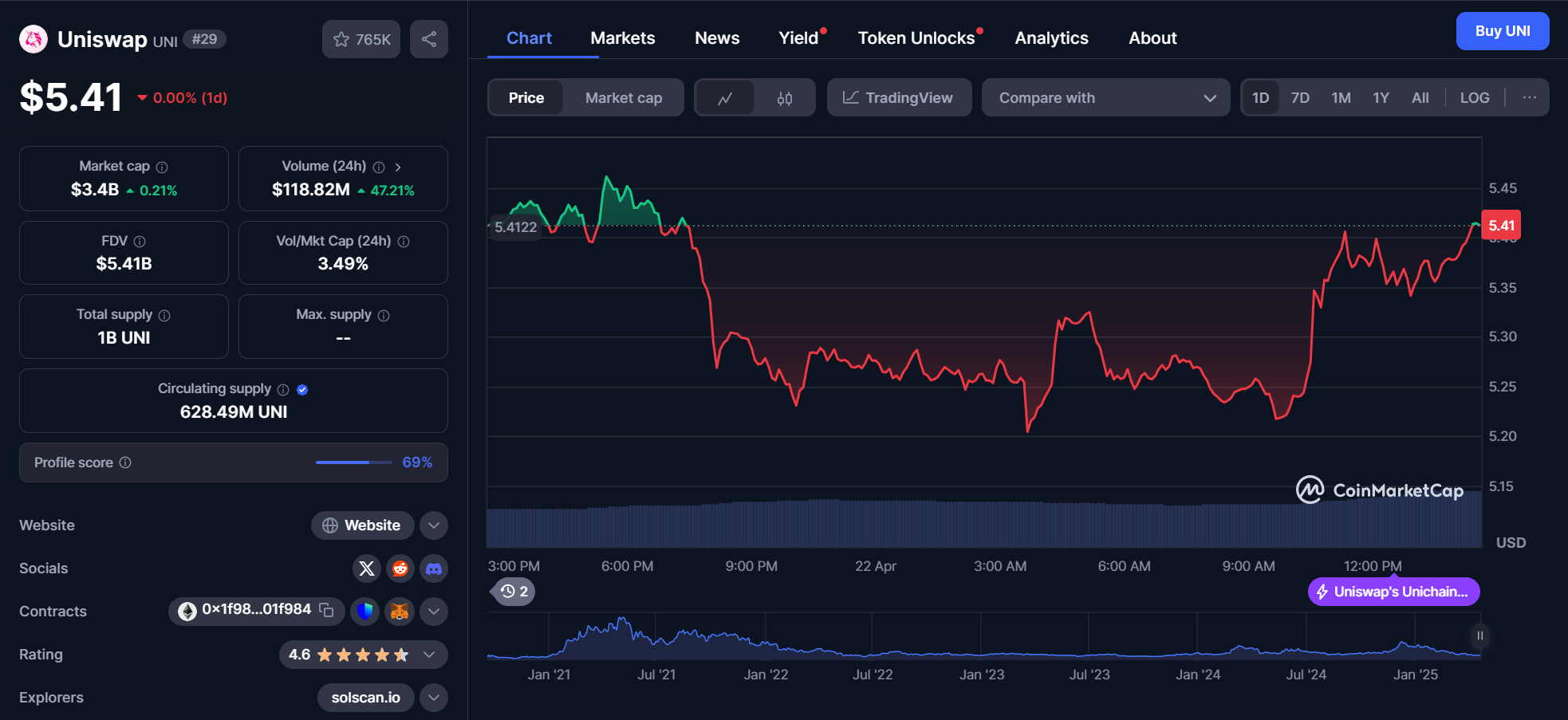Open Market cap info tooltip icon
The height and width of the screenshot is (720, 1568).
162,167
